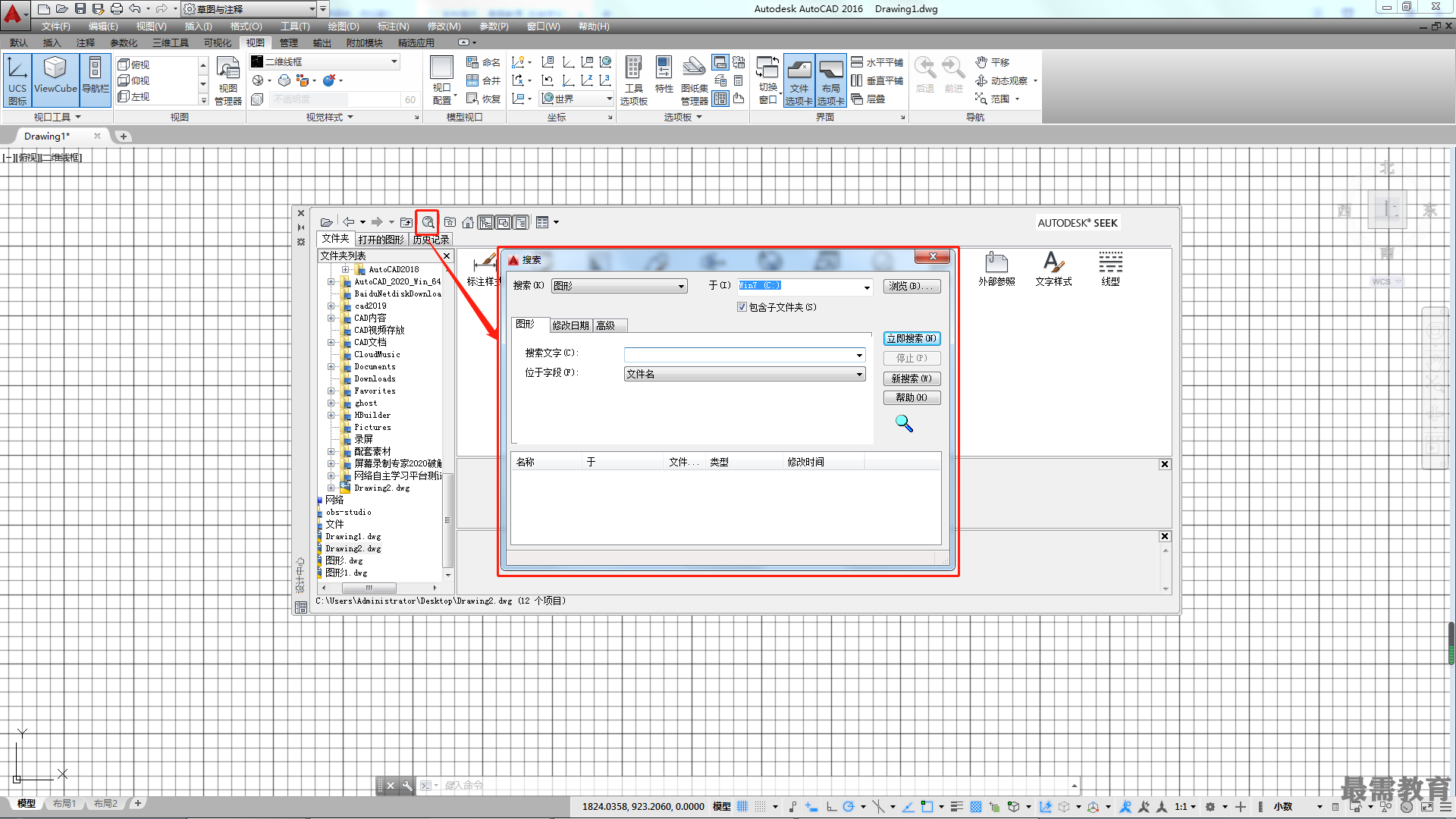Toggle the 包含子文件夹 checkbox
Screen dimensions: 1456x819
(742, 307)
